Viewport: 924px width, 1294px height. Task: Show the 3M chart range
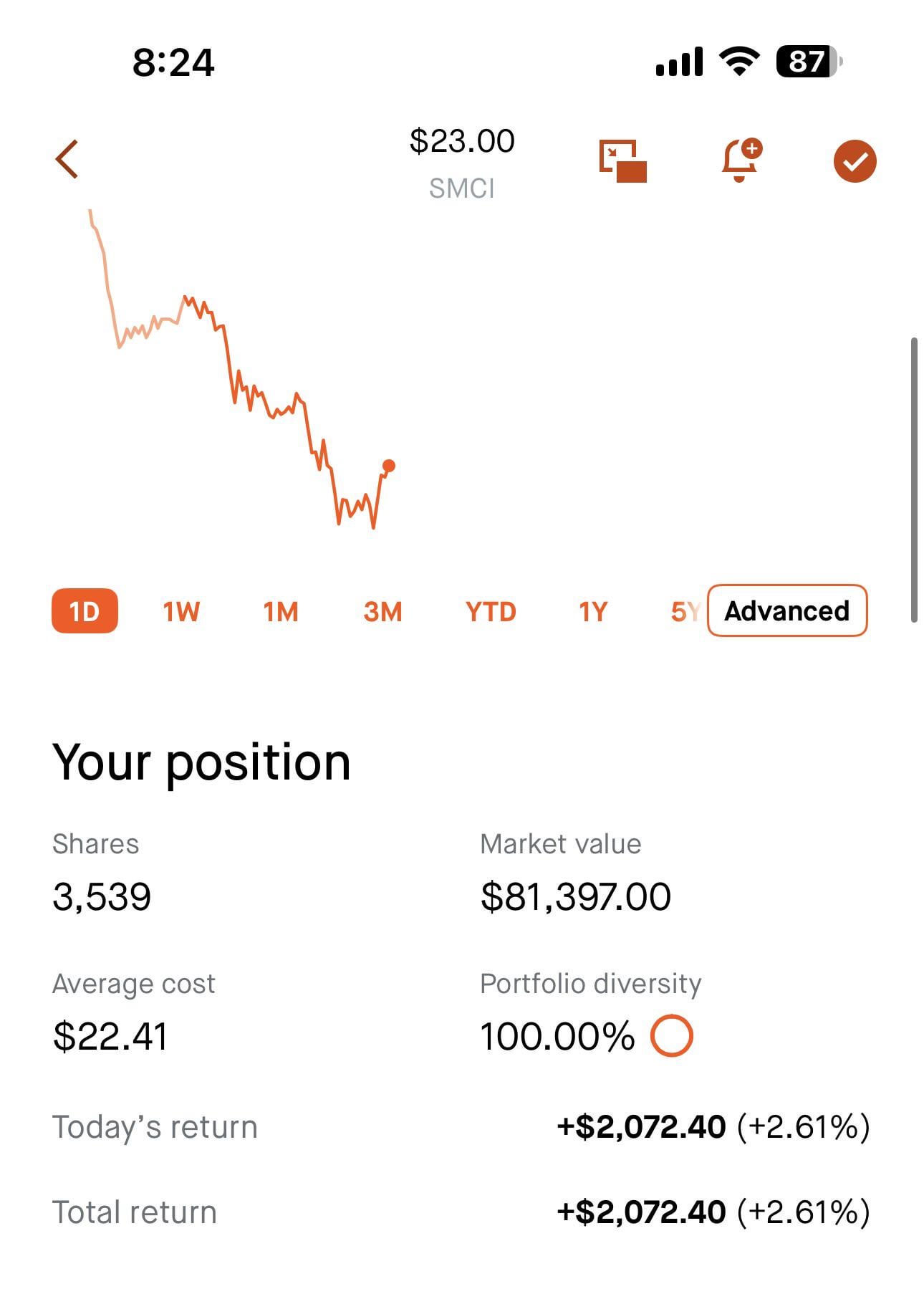click(x=382, y=612)
